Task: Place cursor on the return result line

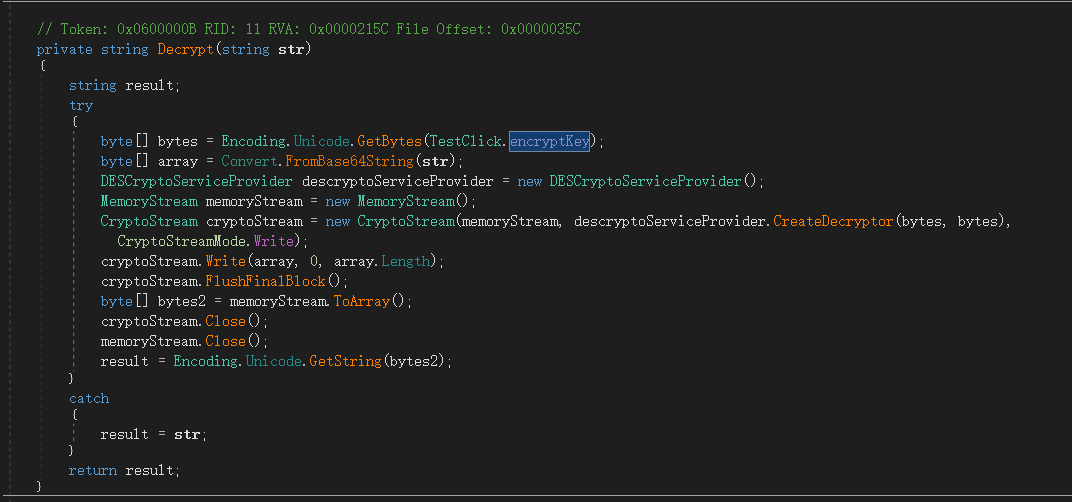Action: (124, 470)
